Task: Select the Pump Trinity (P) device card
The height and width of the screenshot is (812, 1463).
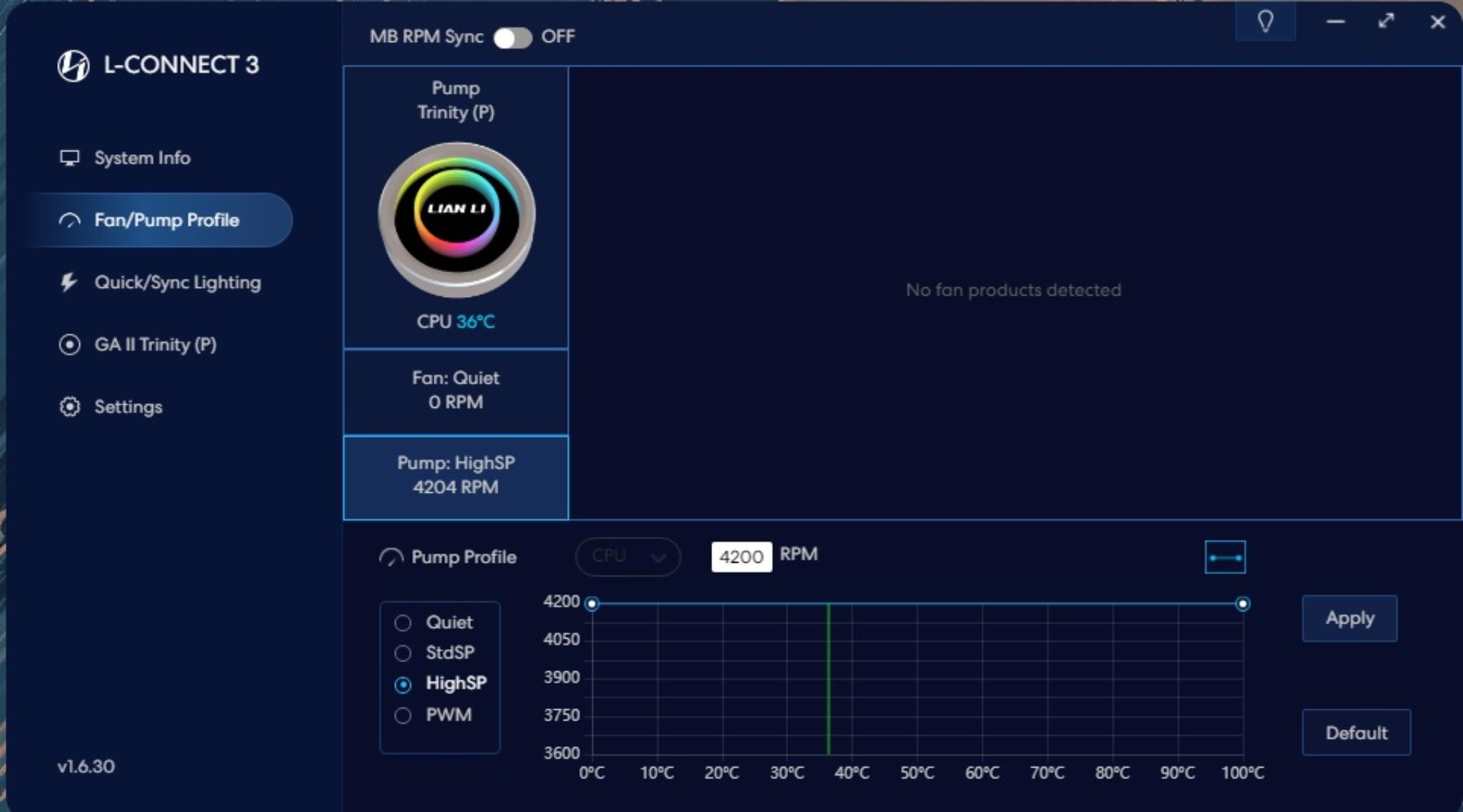Action: pos(456,207)
